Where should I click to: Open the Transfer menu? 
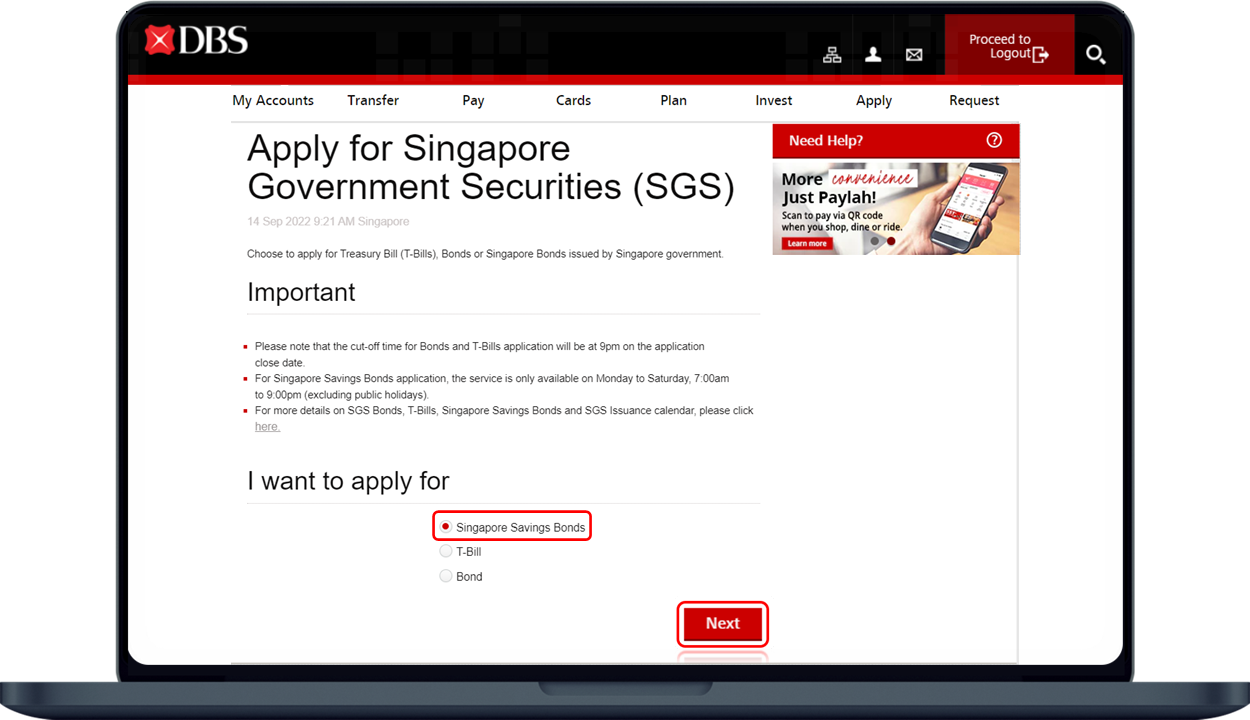pyautogui.click(x=373, y=100)
